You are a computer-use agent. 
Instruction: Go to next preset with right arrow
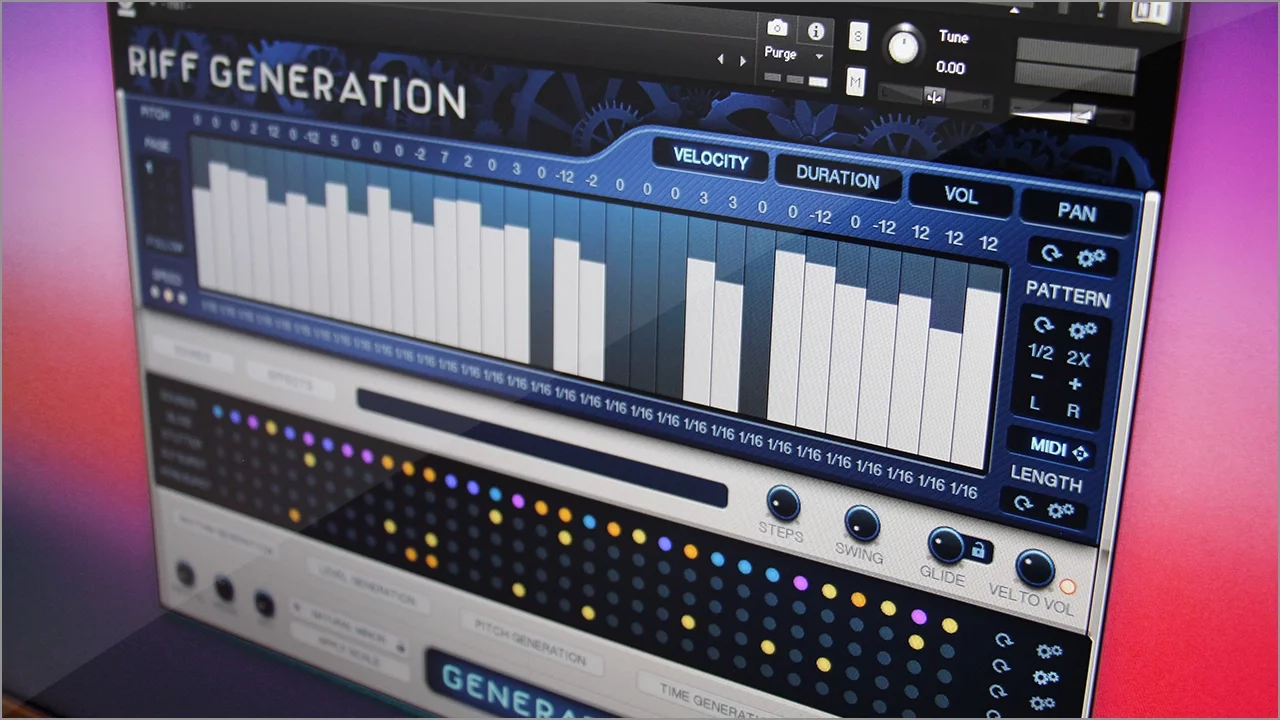[742, 60]
